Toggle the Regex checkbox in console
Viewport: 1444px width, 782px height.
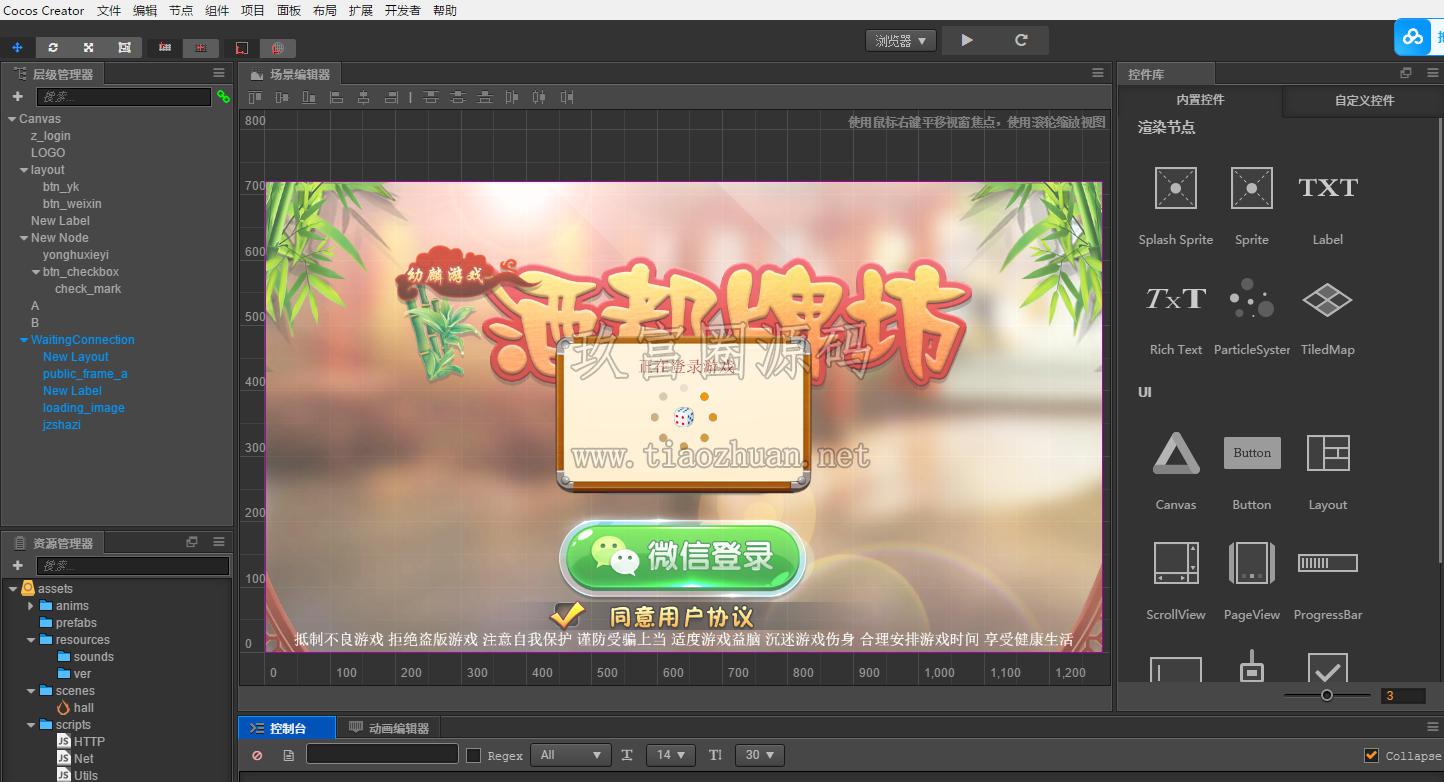pyautogui.click(x=474, y=755)
